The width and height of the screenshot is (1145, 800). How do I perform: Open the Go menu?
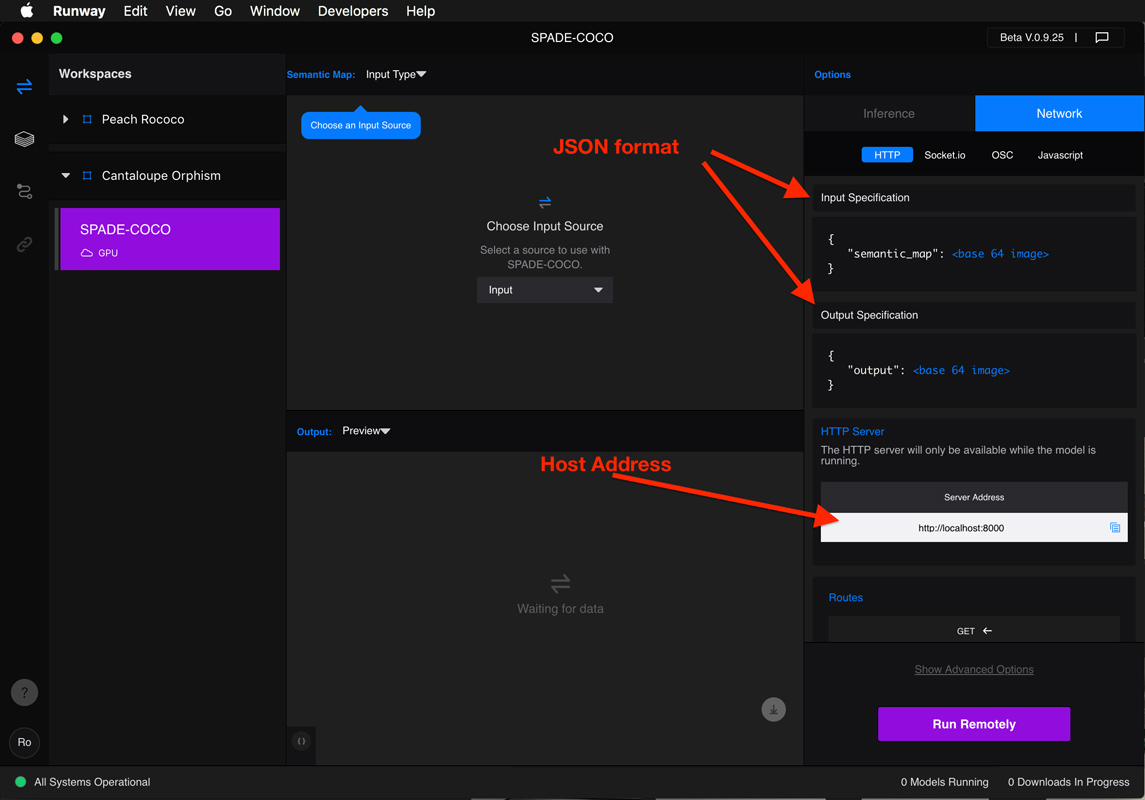(223, 11)
